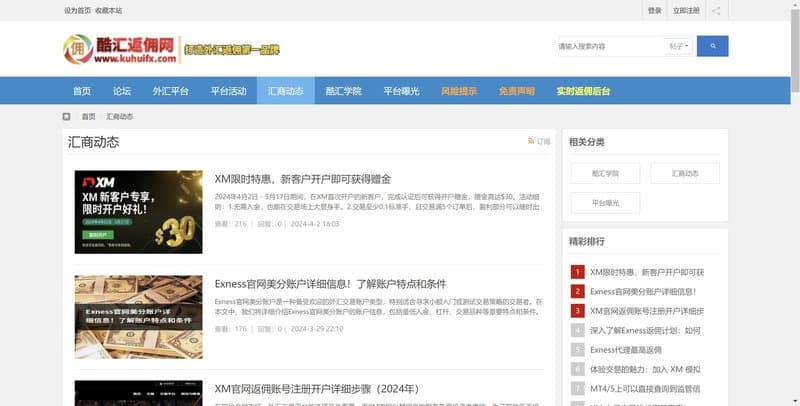This screenshot has height=406, width=800.
Task: Open the XM $30 promotion thumbnail
Action: (x=138, y=212)
